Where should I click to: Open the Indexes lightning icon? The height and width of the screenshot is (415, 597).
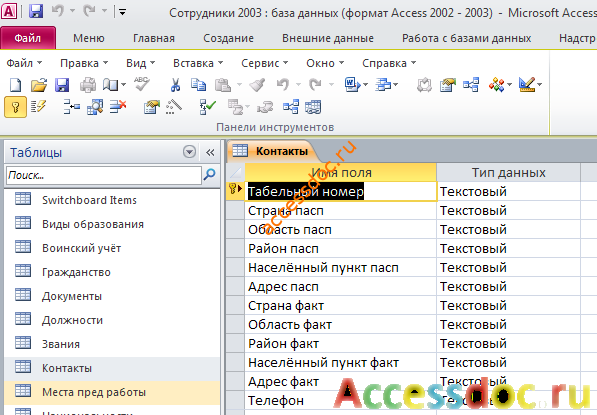[38, 107]
